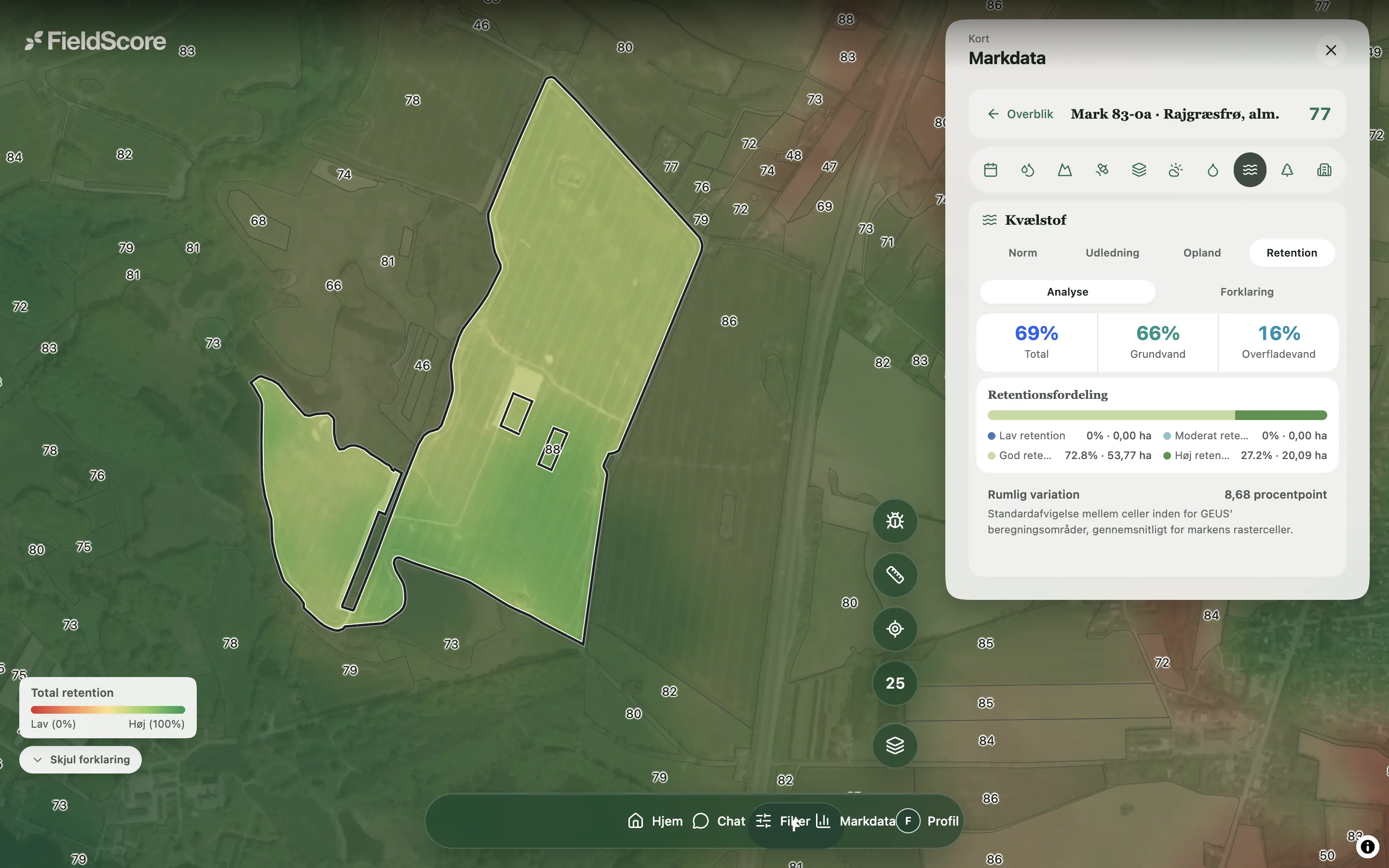Select the Udledning tab under Kvælstof
The width and height of the screenshot is (1389, 868).
pos(1112,253)
